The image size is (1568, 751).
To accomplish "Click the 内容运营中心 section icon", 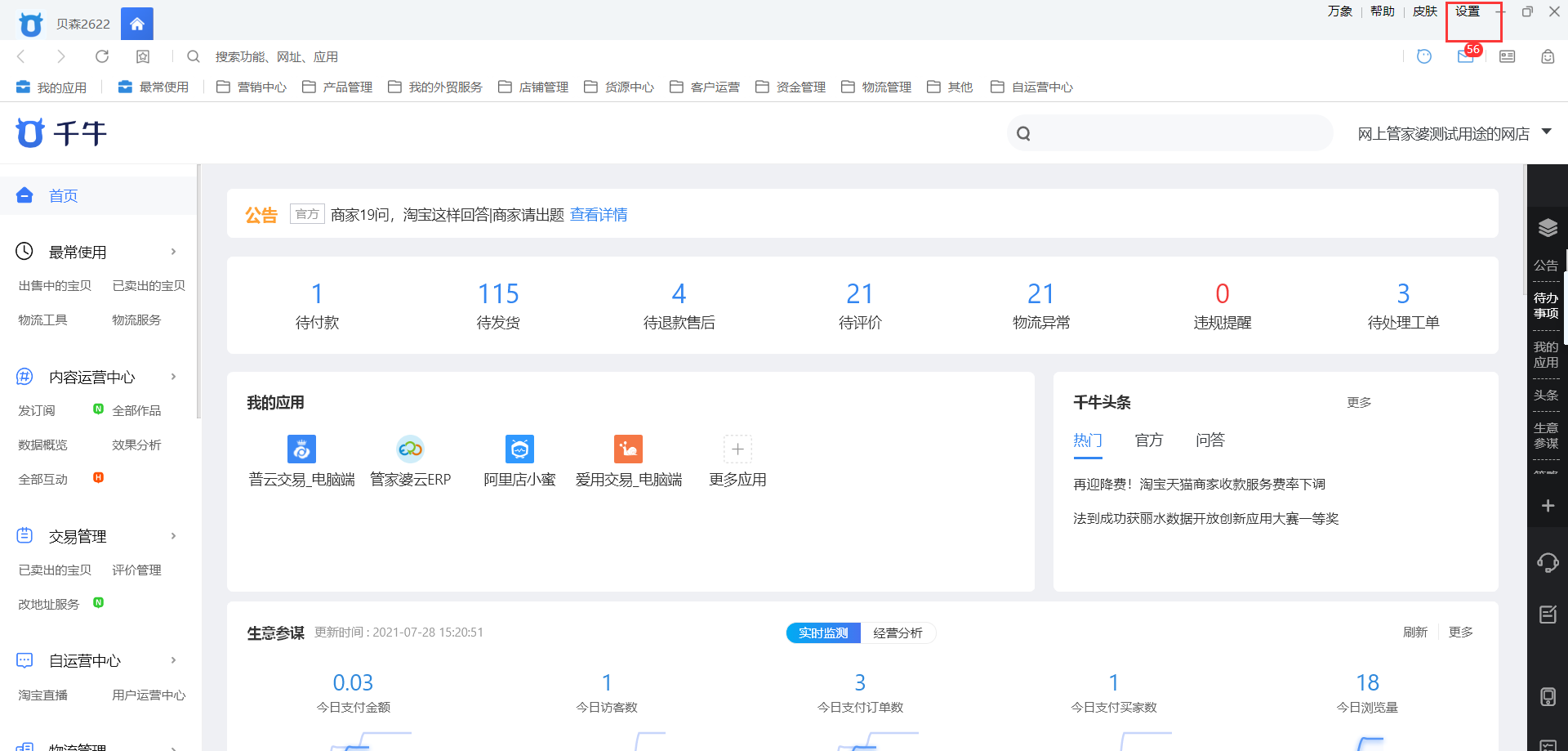I will [24, 376].
